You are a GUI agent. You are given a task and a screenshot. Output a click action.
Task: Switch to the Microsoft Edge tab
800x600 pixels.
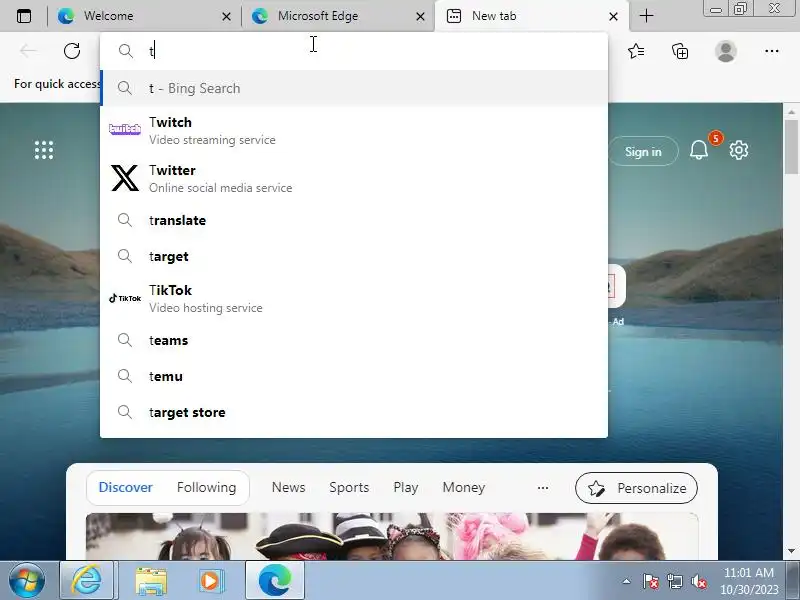pyautogui.click(x=337, y=16)
